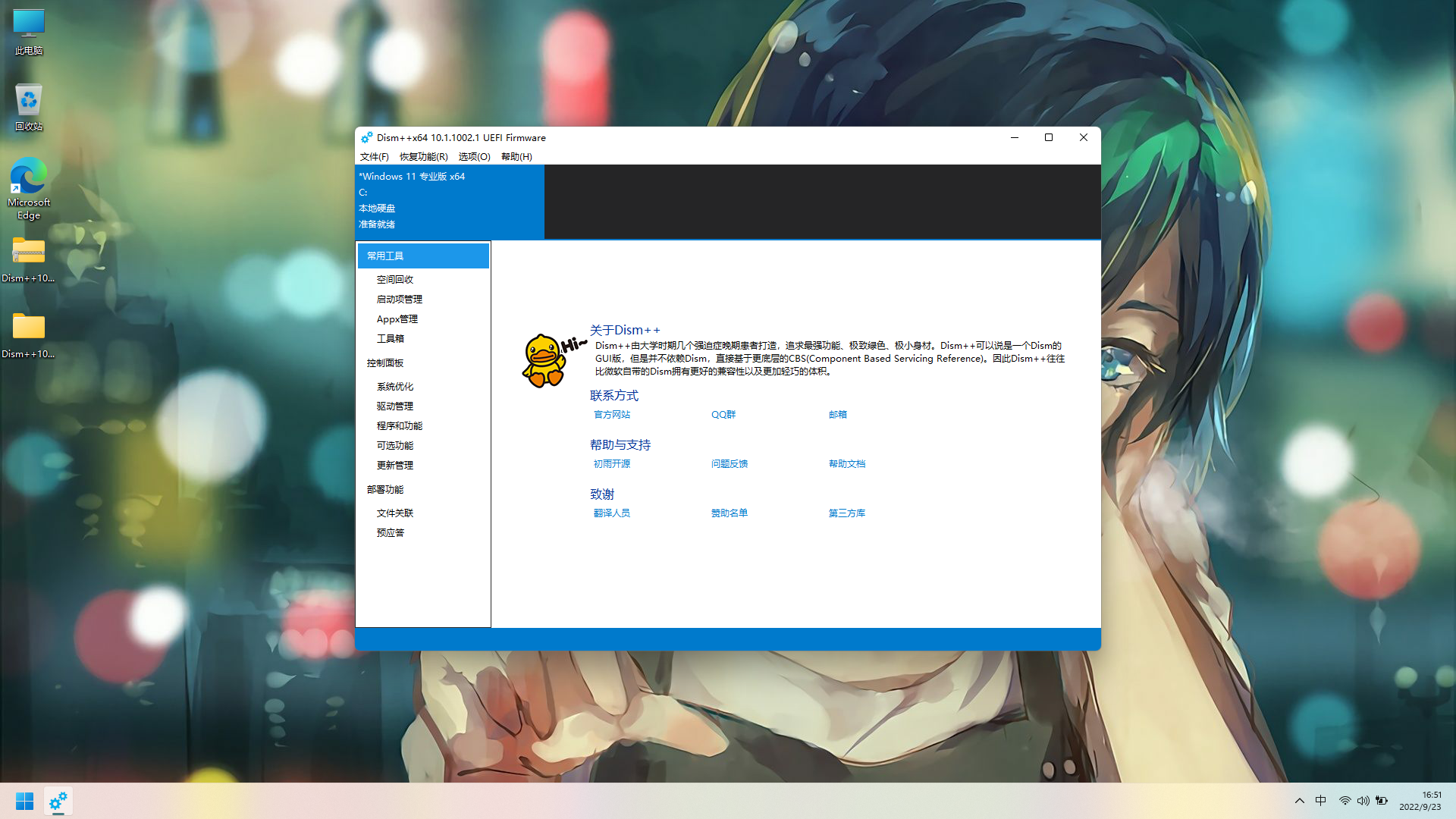The image size is (1456, 819).
Task: Show hidden icons with the tray chevron
Action: 1299,801
